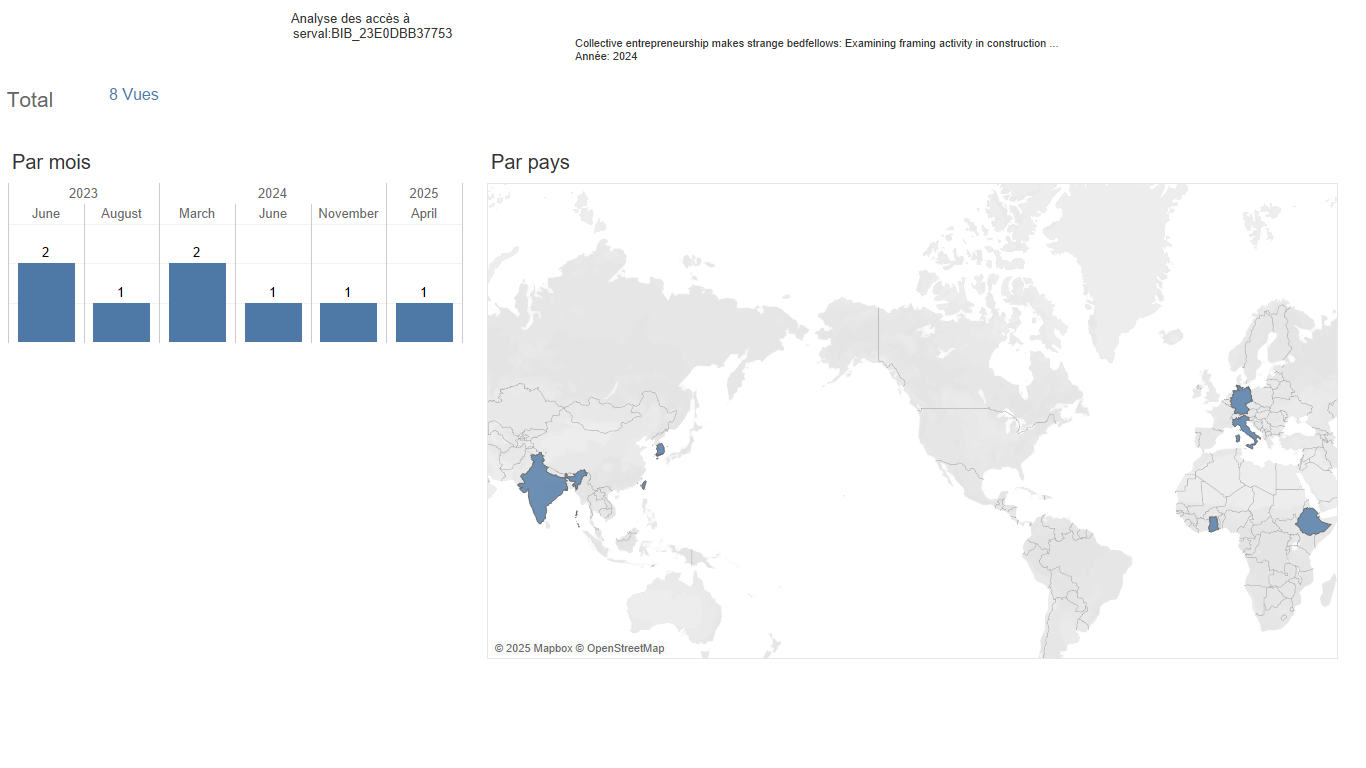Click Ghana highlighted on the map
Image resolution: width=1366 pixels, height=768 pixels.
(1212, 524)
